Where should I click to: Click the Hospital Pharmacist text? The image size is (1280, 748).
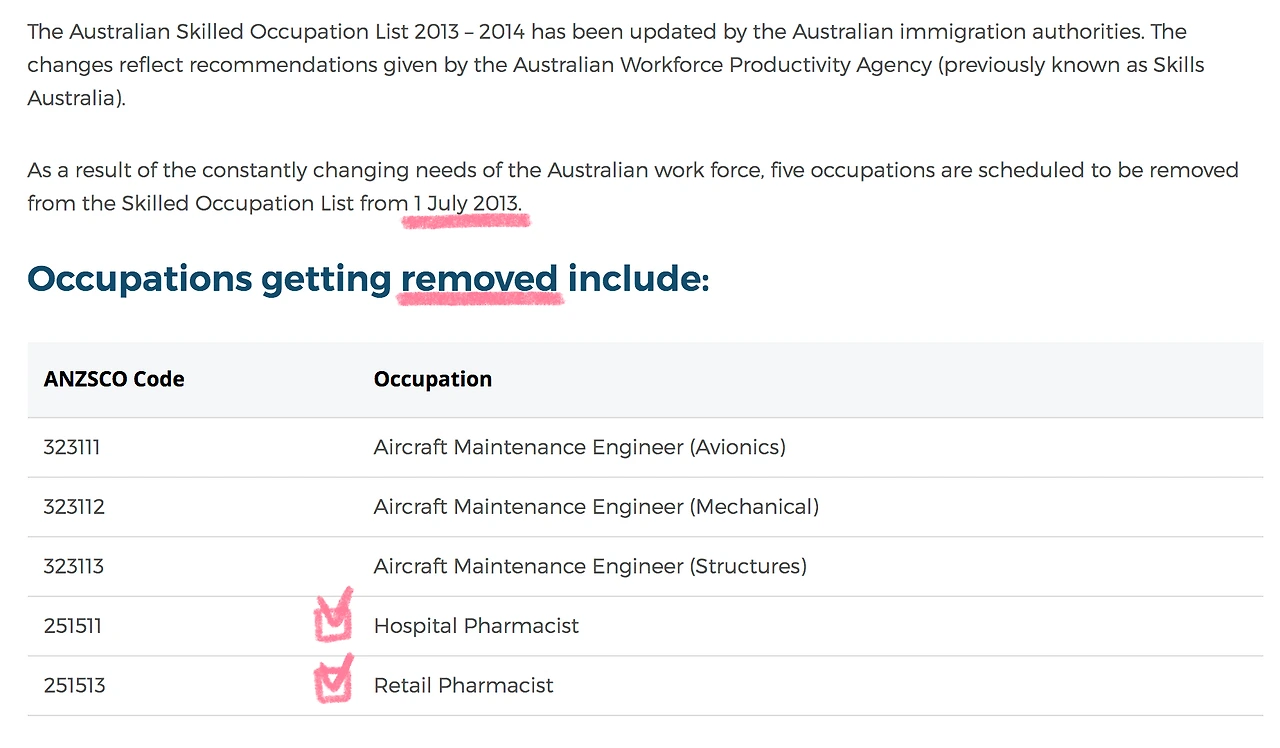(x=476, y=626)
